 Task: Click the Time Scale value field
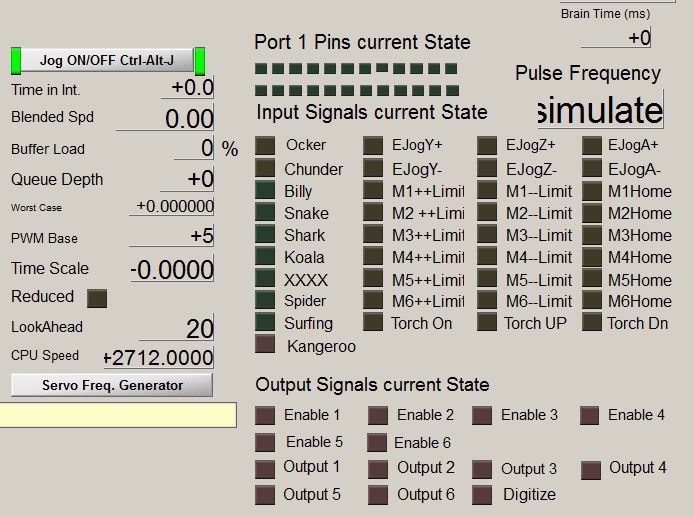click(x=172, y=269)
